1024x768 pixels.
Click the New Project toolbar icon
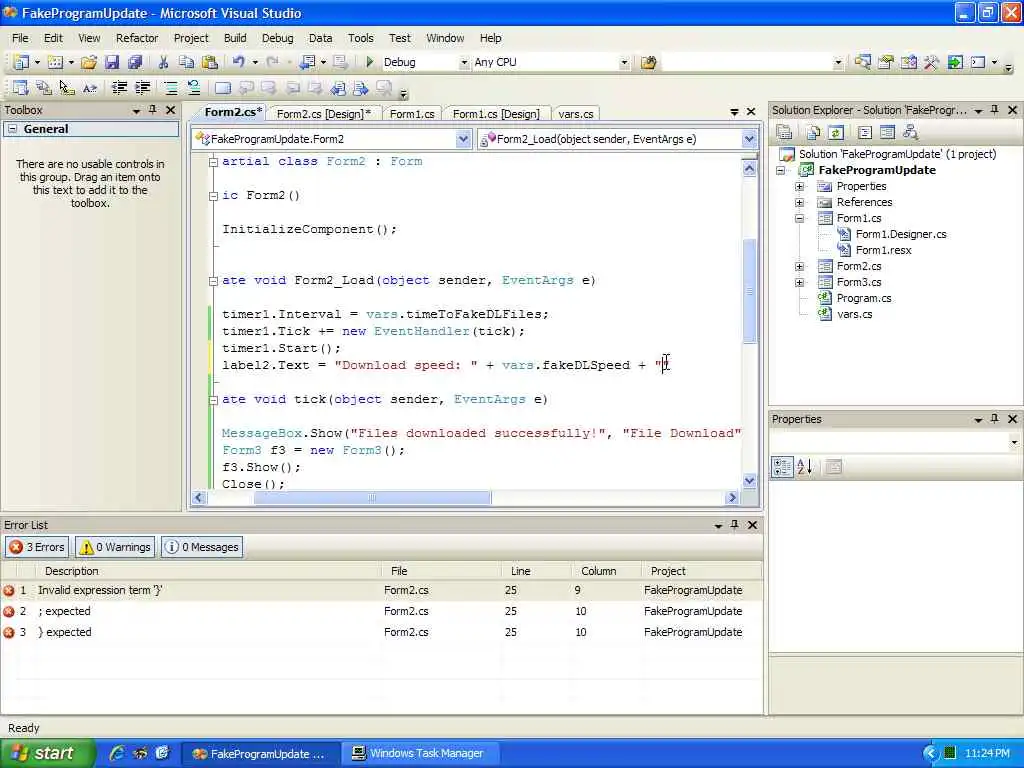click(x=21, y=62)
